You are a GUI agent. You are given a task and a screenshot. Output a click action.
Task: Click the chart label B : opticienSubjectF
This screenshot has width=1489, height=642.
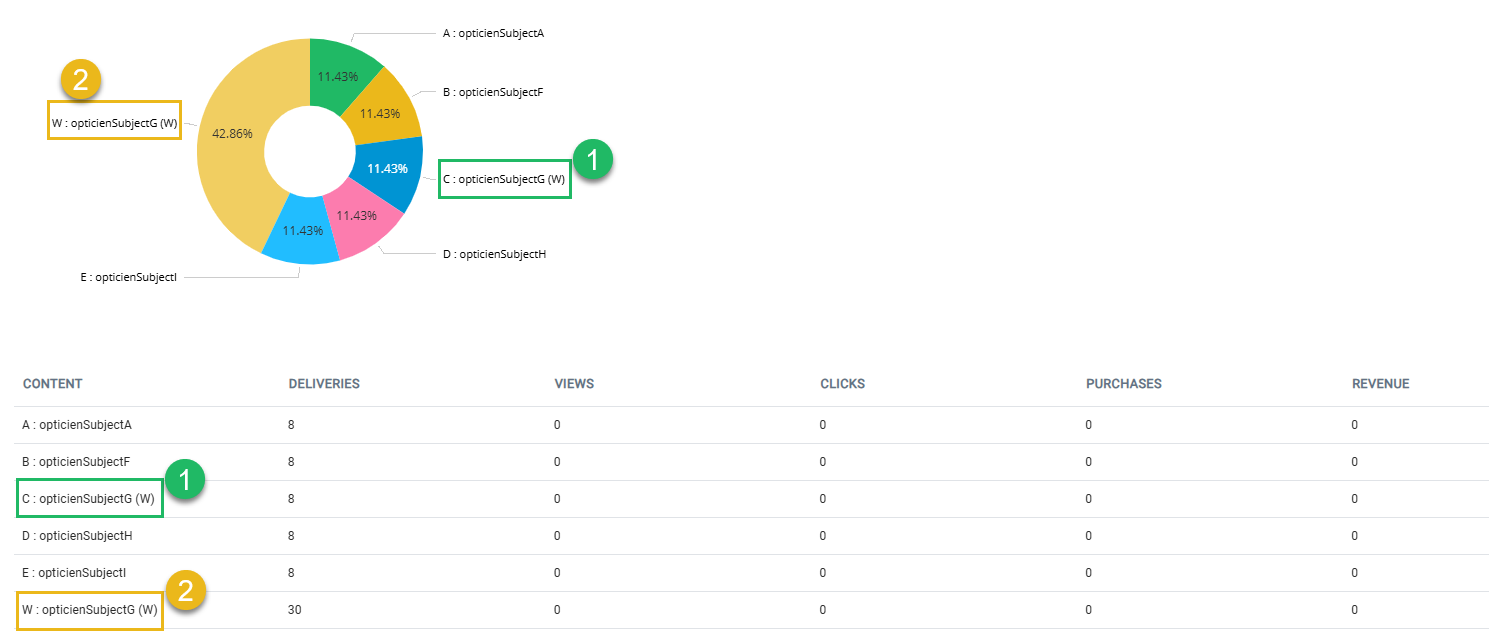[x=493, y=92]
